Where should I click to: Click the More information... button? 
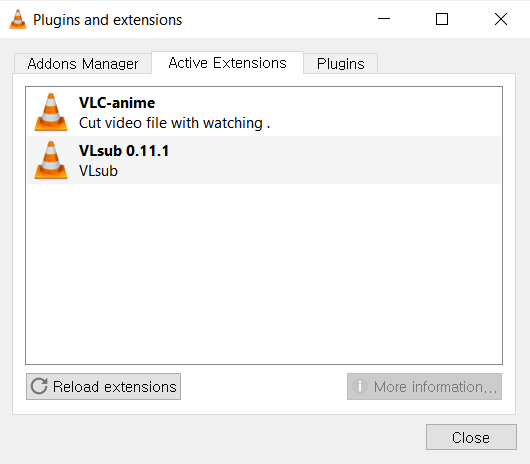point(424,387)
